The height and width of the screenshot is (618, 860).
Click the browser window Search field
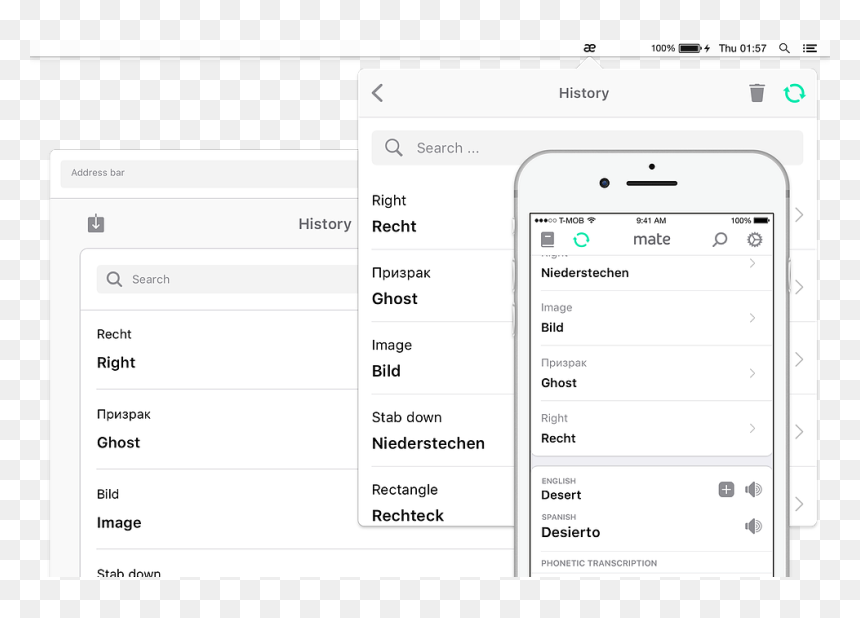[228, 279]
